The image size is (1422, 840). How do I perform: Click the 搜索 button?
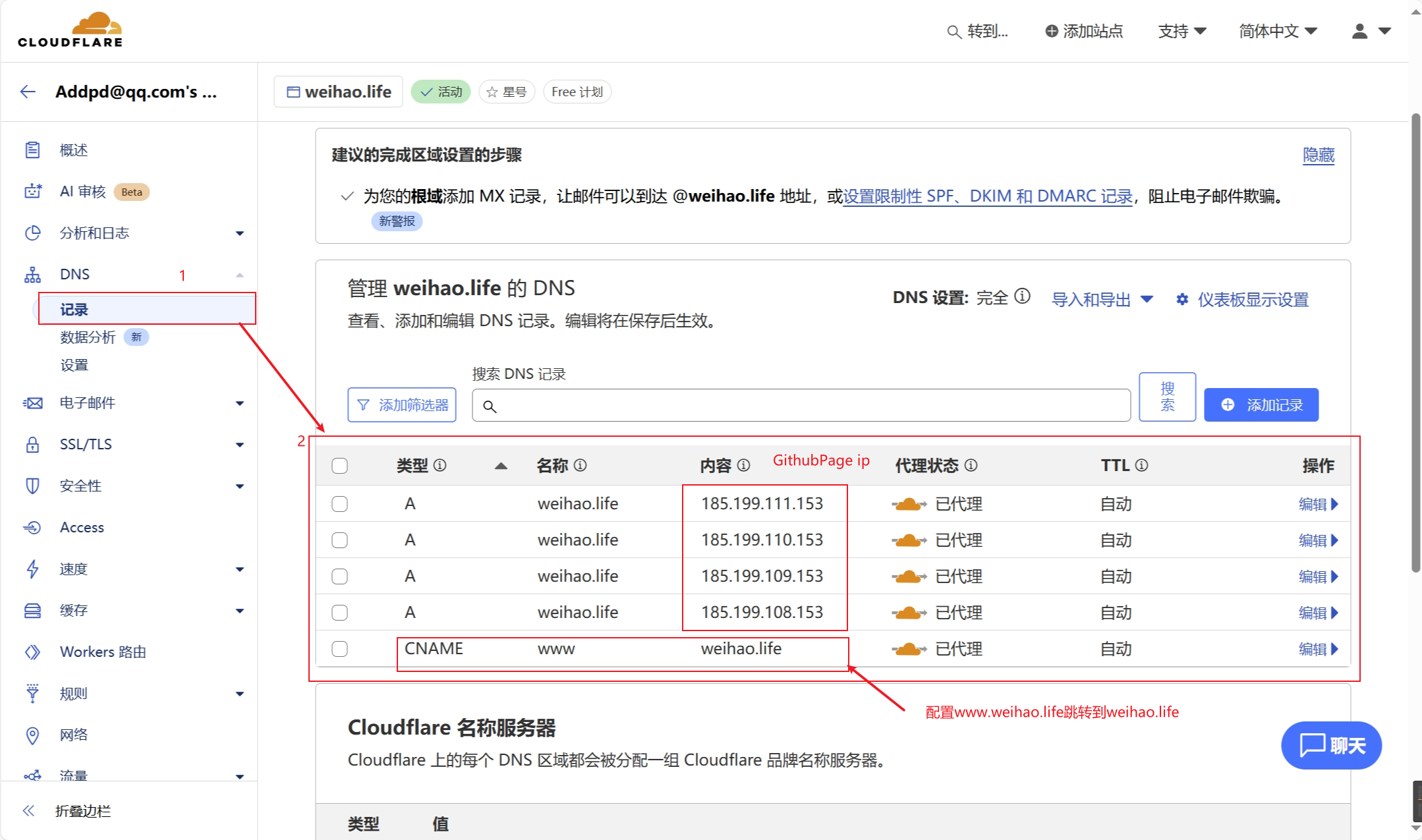coord(1167,397)
